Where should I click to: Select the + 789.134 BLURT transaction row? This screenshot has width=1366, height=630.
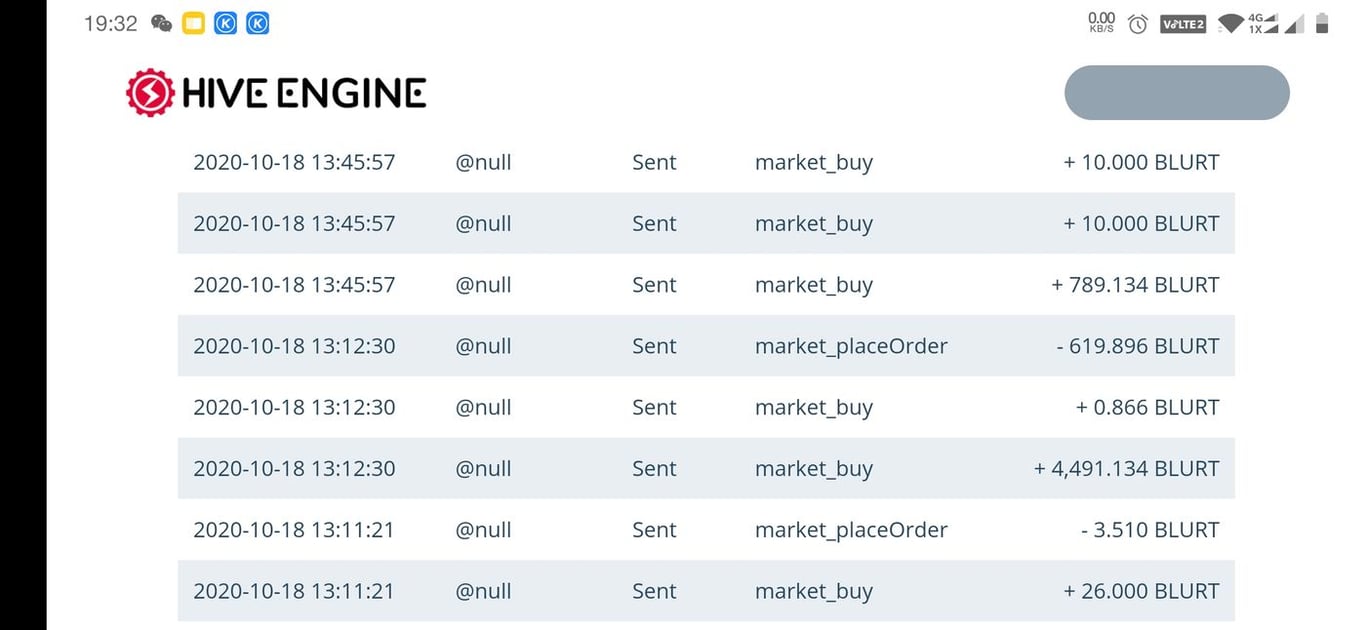point(706,285)
